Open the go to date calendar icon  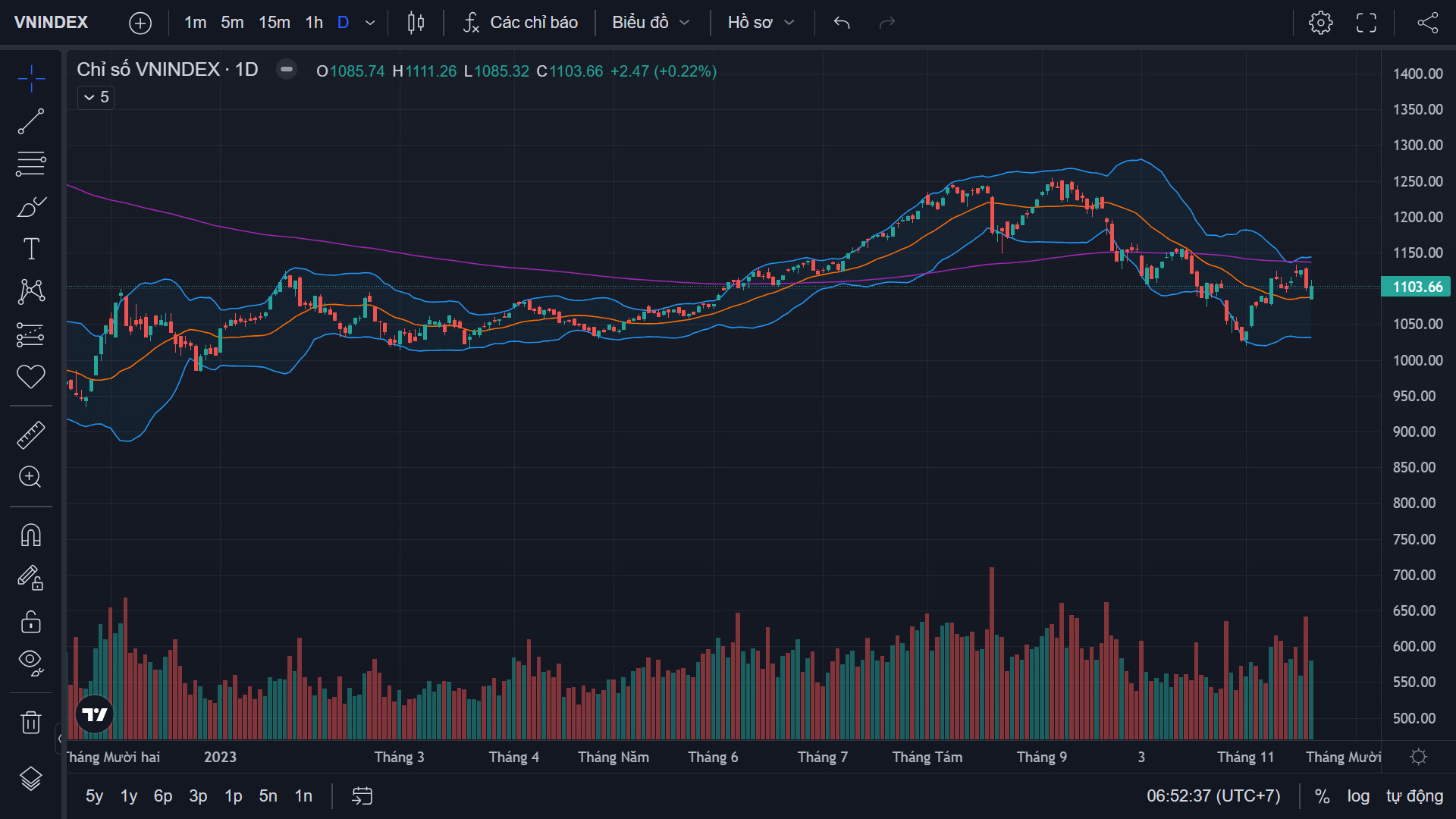click(362, 796)
